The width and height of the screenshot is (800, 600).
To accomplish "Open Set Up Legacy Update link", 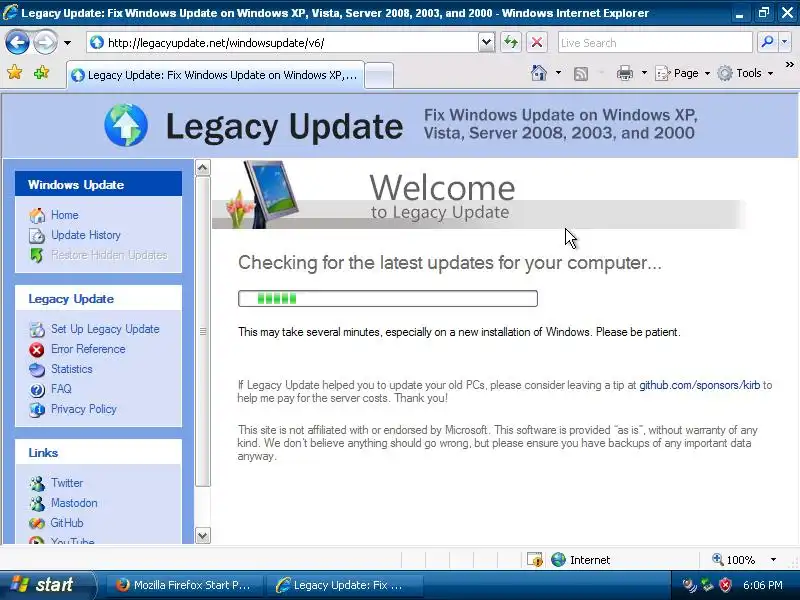I will tap(105, 329).
